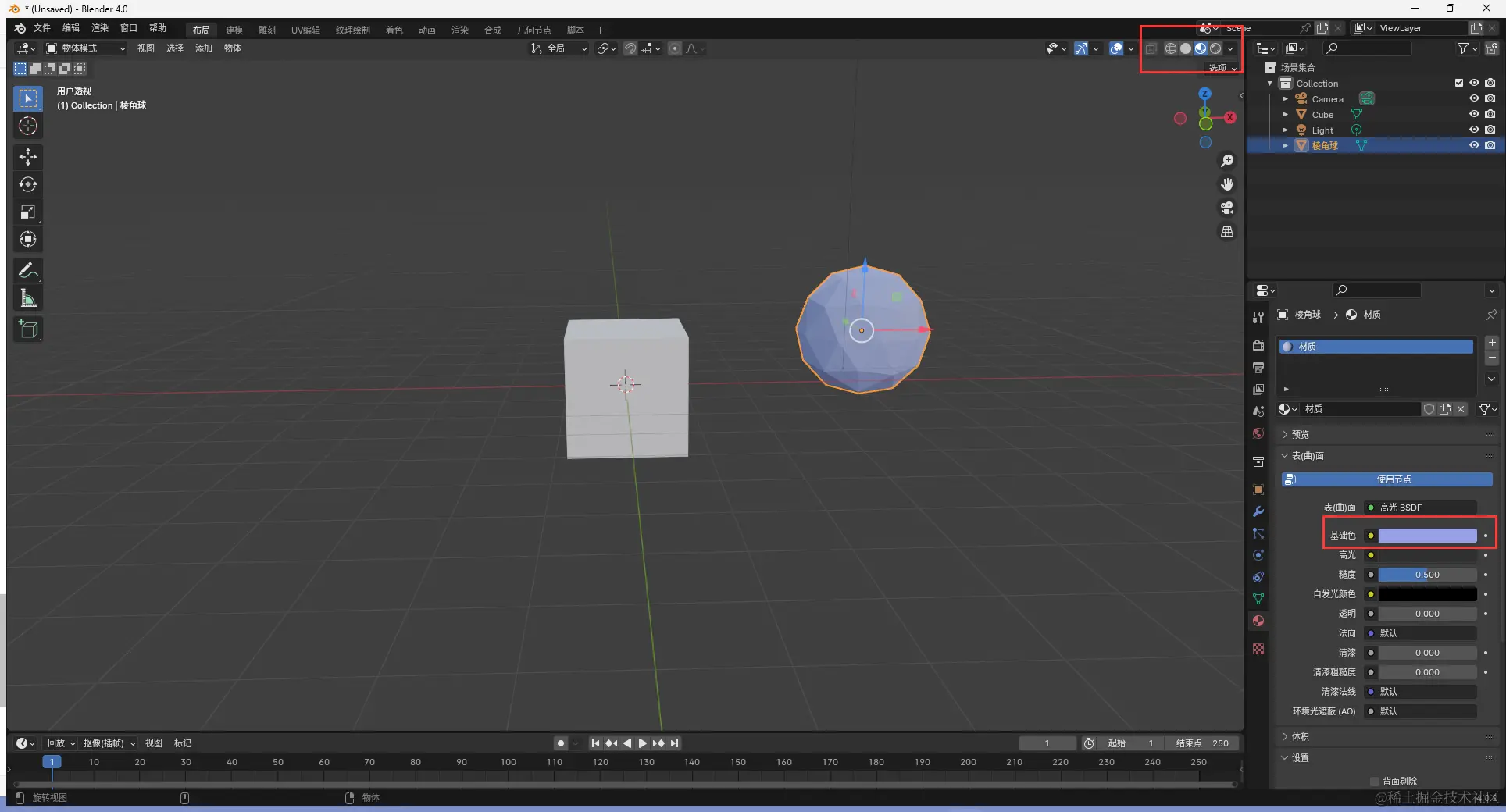Open the 物体模式 mode dropdown
Viewport: 1506px width, 812px height.
point(85,48)
